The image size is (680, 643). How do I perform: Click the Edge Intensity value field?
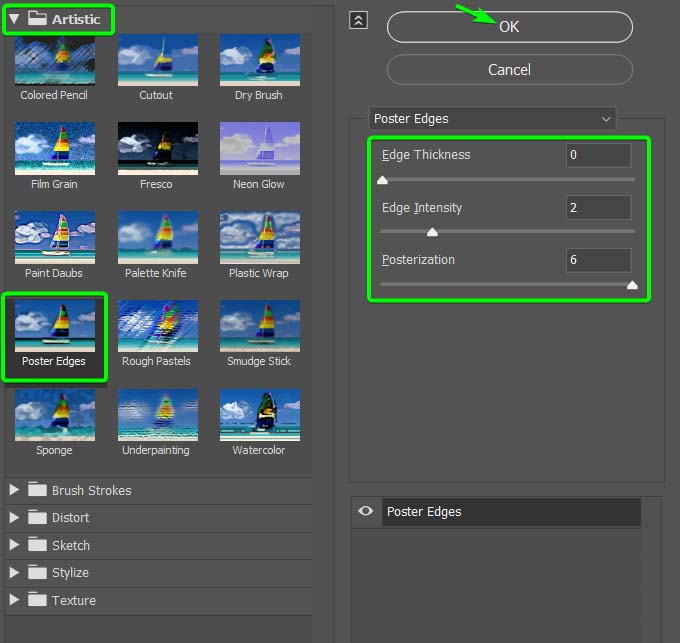598,208
